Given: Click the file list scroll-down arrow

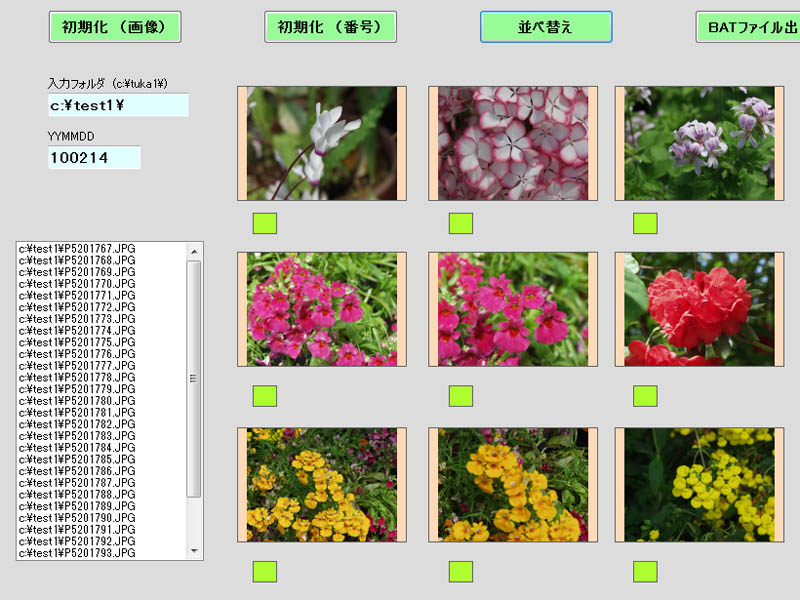Looking at the screenshot, I should [194, 551].
